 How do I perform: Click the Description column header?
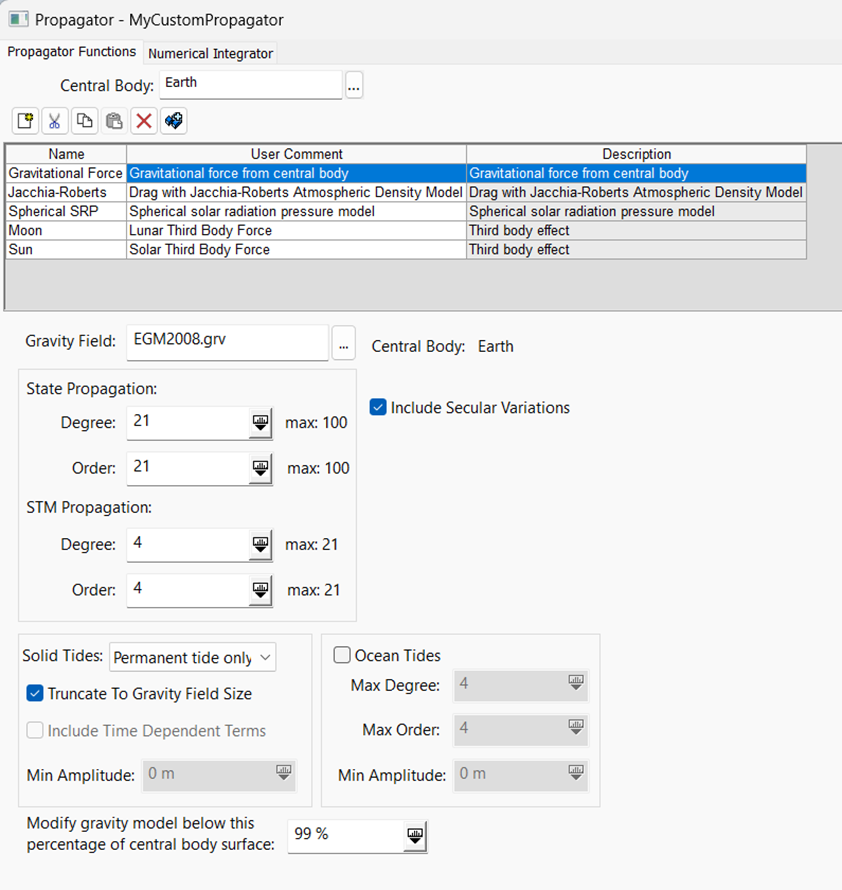click(636, 154)
